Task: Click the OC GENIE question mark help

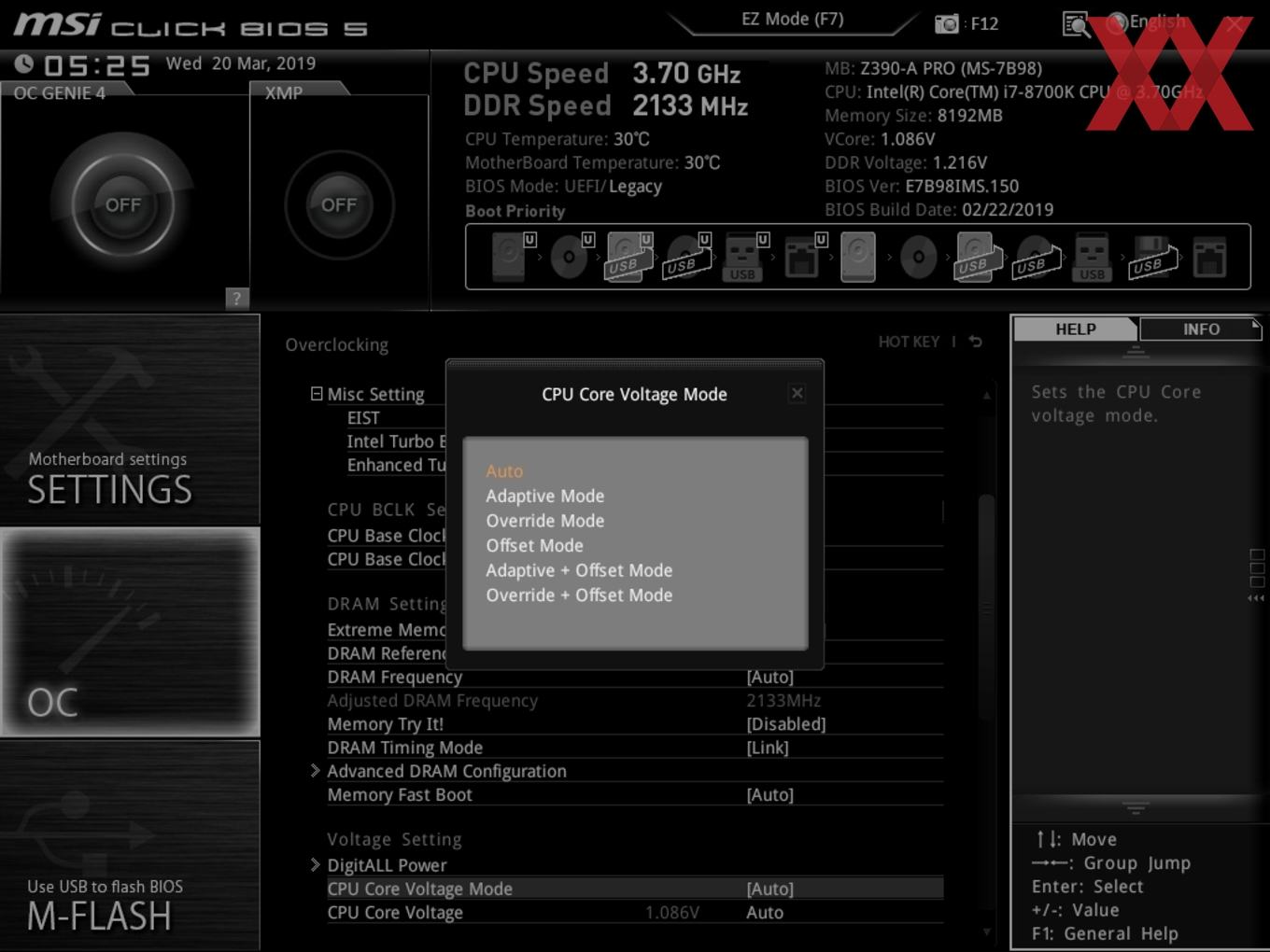Action: 237,298
